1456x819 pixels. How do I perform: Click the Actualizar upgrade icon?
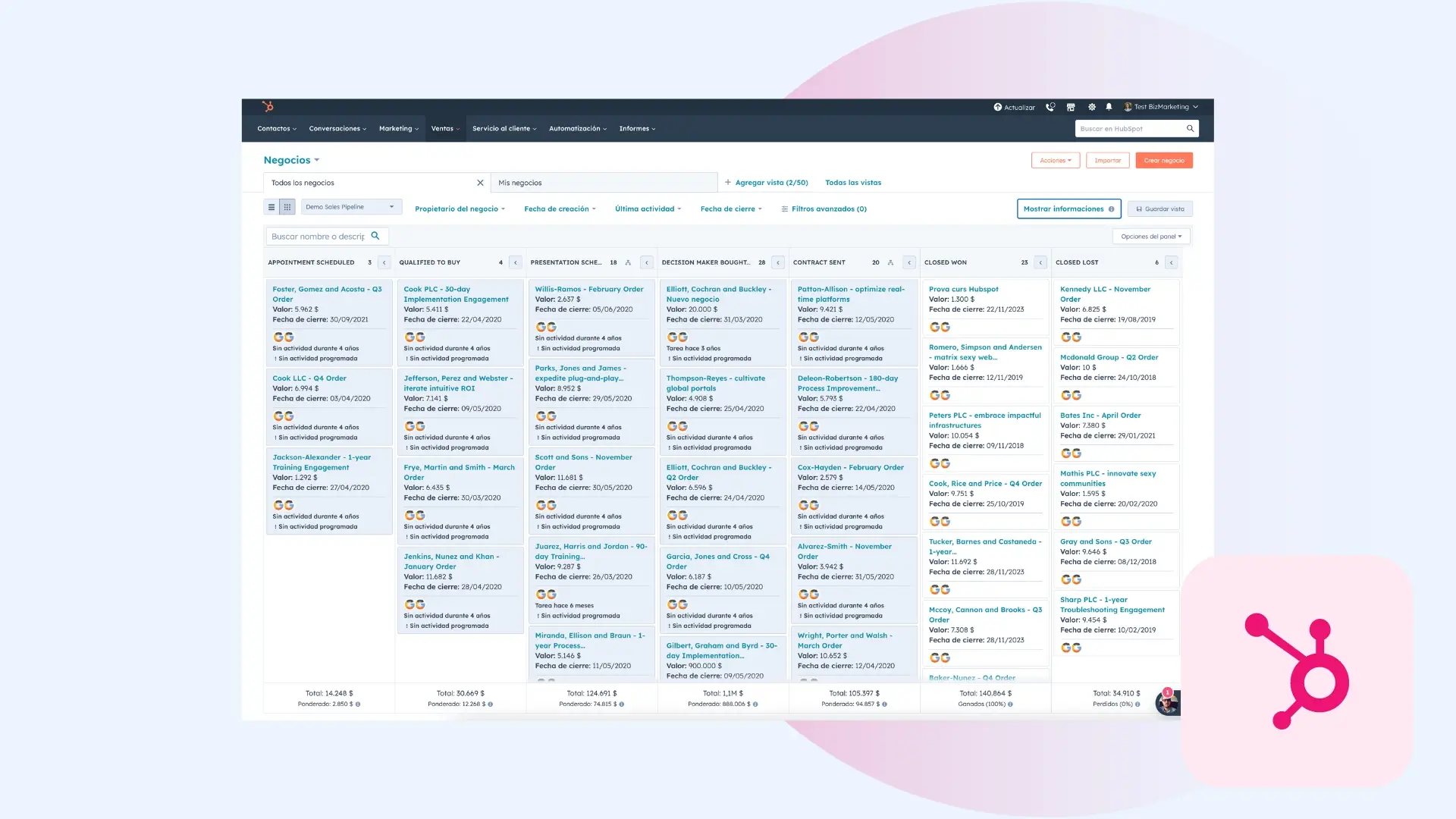click(x=998, y=107)
